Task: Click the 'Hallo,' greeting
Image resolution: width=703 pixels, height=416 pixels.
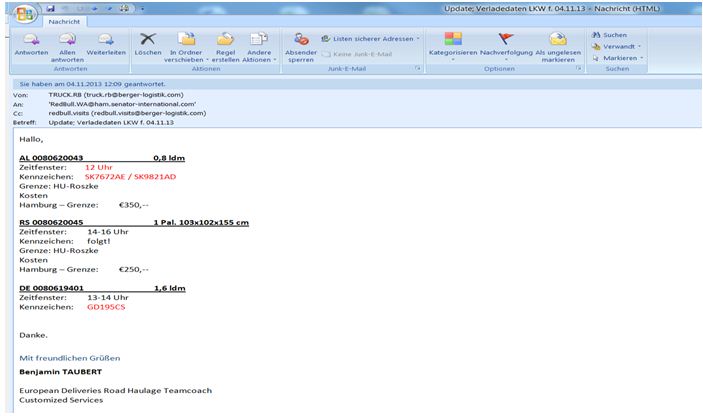Action: point(31,139)
